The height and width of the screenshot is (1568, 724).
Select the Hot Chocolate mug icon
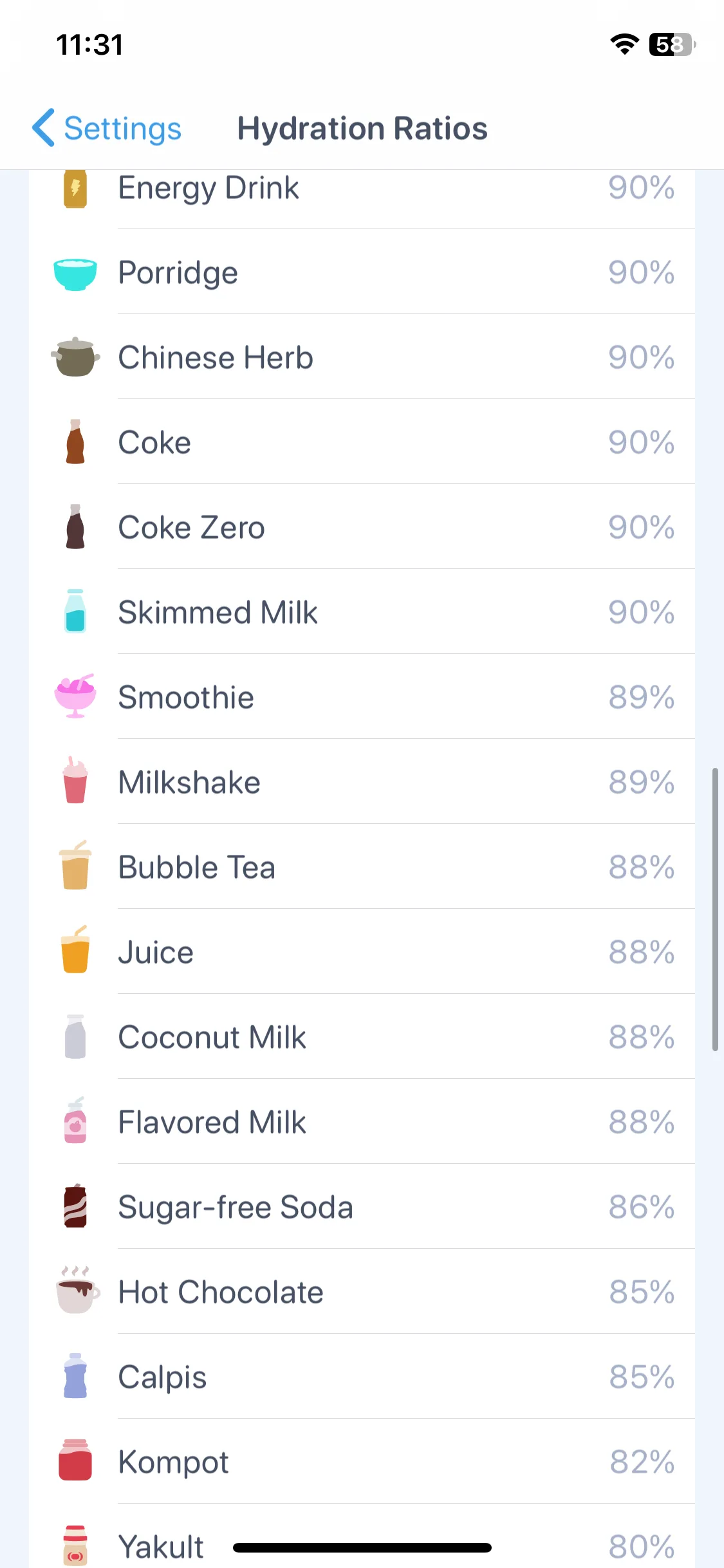click(x=77, y=1291)
